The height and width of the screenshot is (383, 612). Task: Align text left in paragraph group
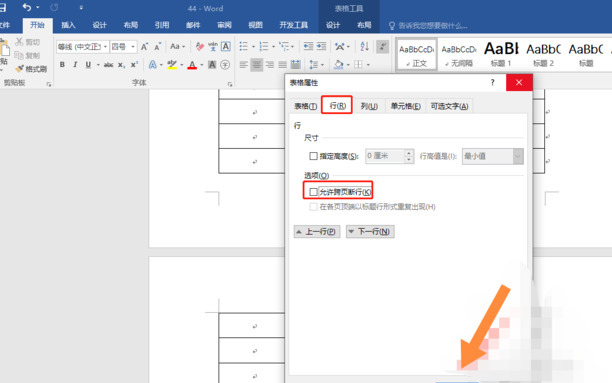244,65
